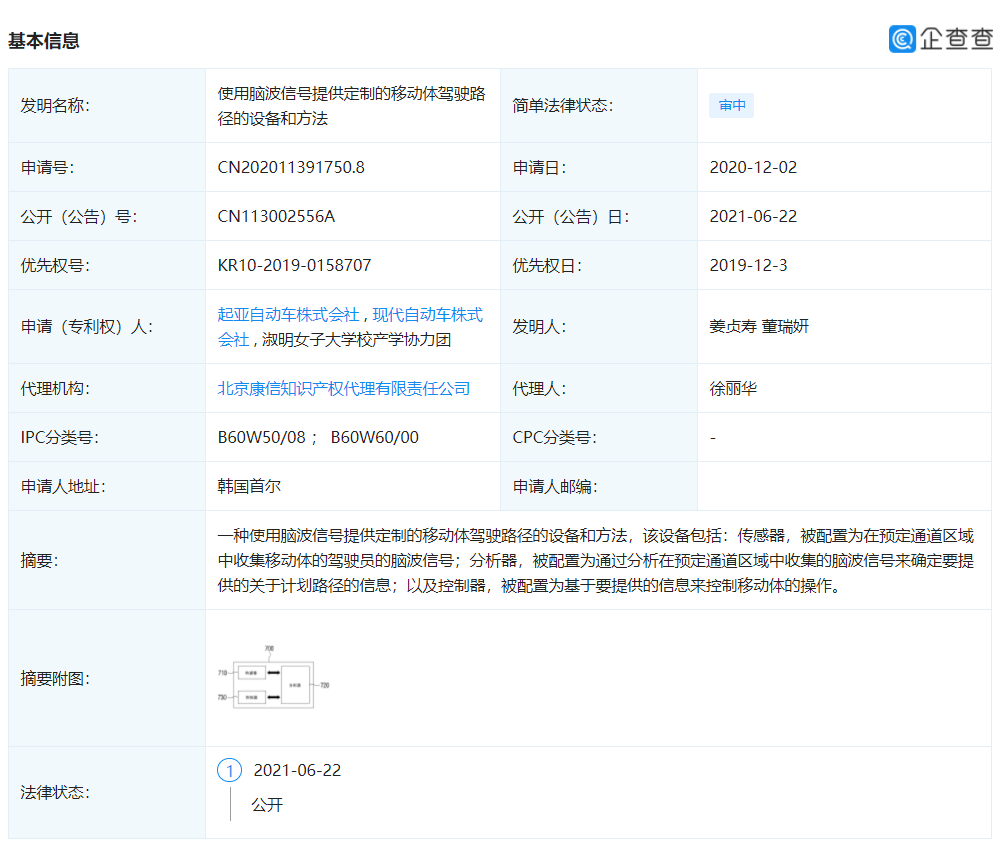Click the abstract paragraph text

coord(596,560)
